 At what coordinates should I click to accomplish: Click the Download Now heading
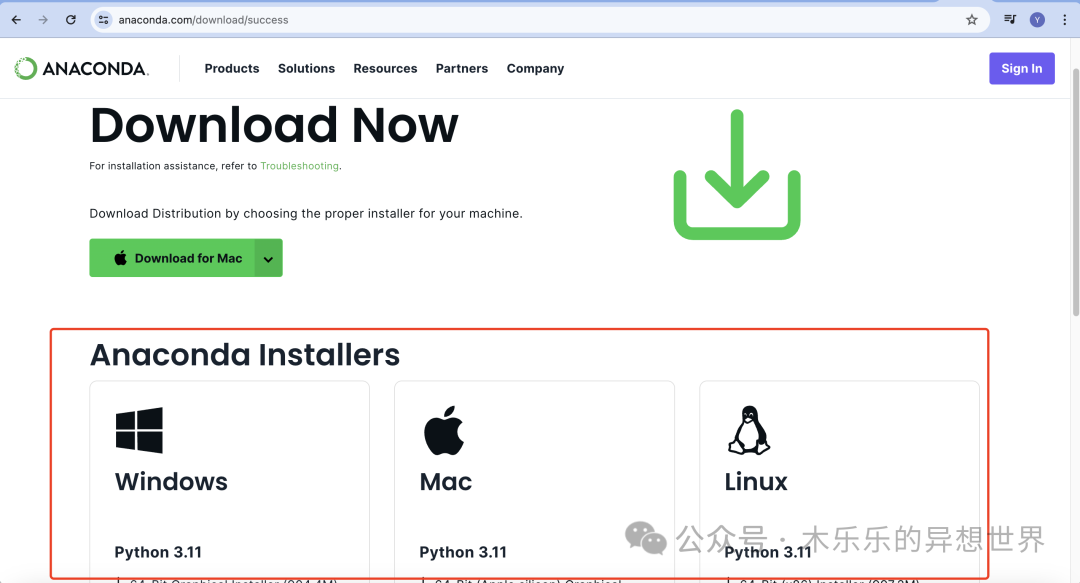(273, 125)
